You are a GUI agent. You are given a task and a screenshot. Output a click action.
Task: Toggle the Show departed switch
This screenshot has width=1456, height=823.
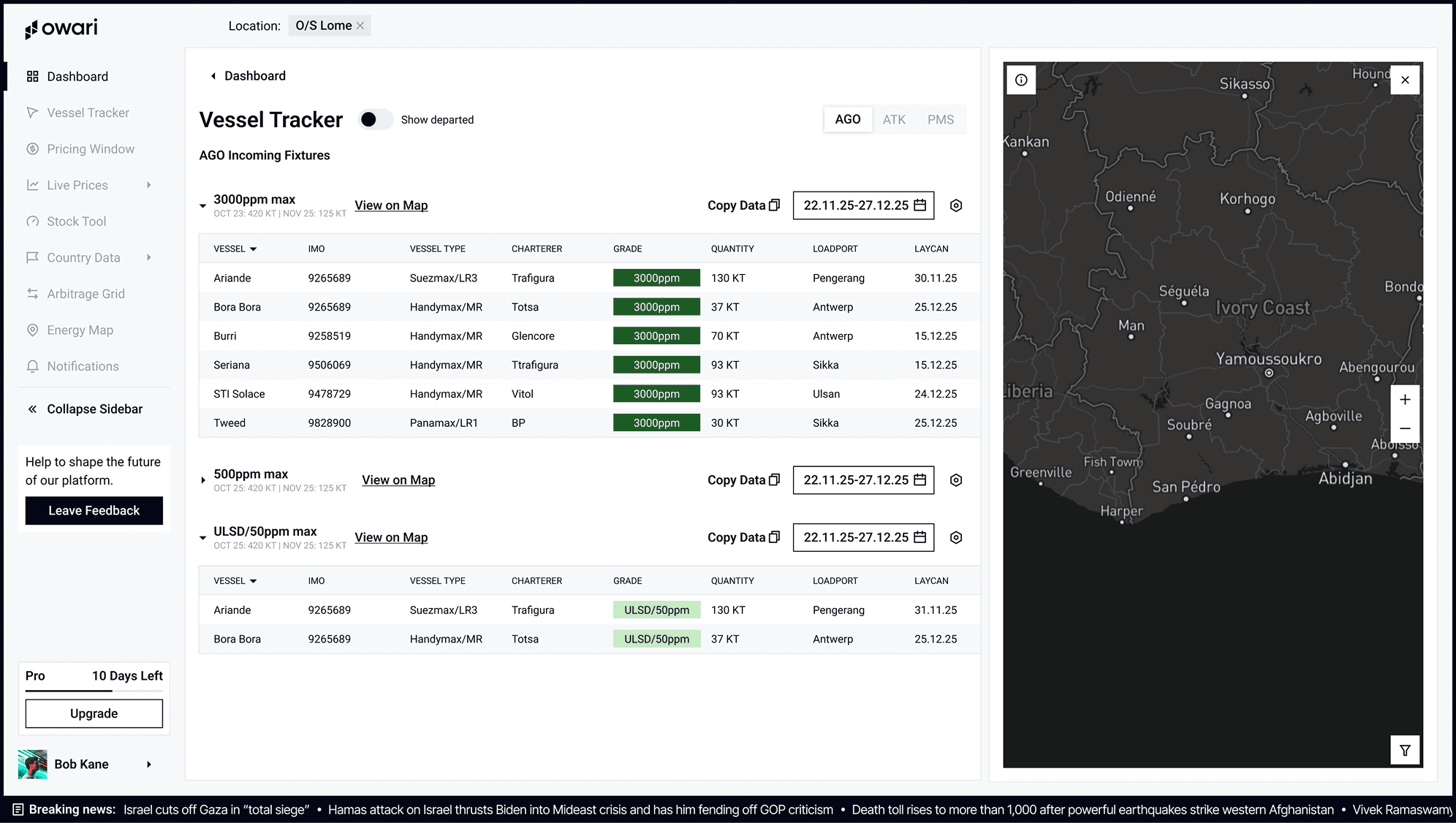(375, 120)
